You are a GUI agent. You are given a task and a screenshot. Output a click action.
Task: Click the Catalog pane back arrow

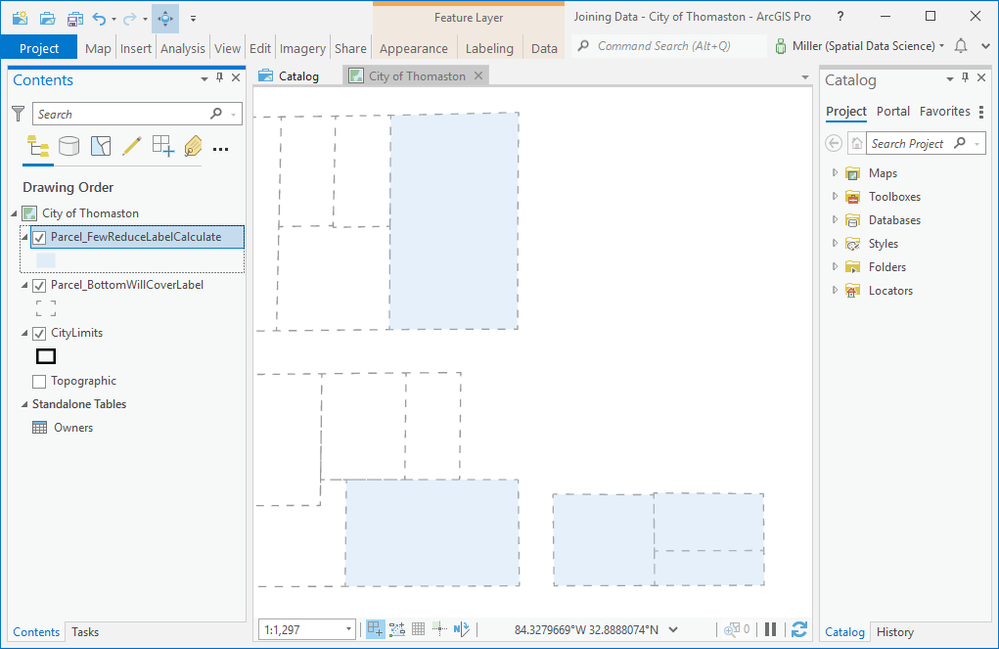point(833,143)
